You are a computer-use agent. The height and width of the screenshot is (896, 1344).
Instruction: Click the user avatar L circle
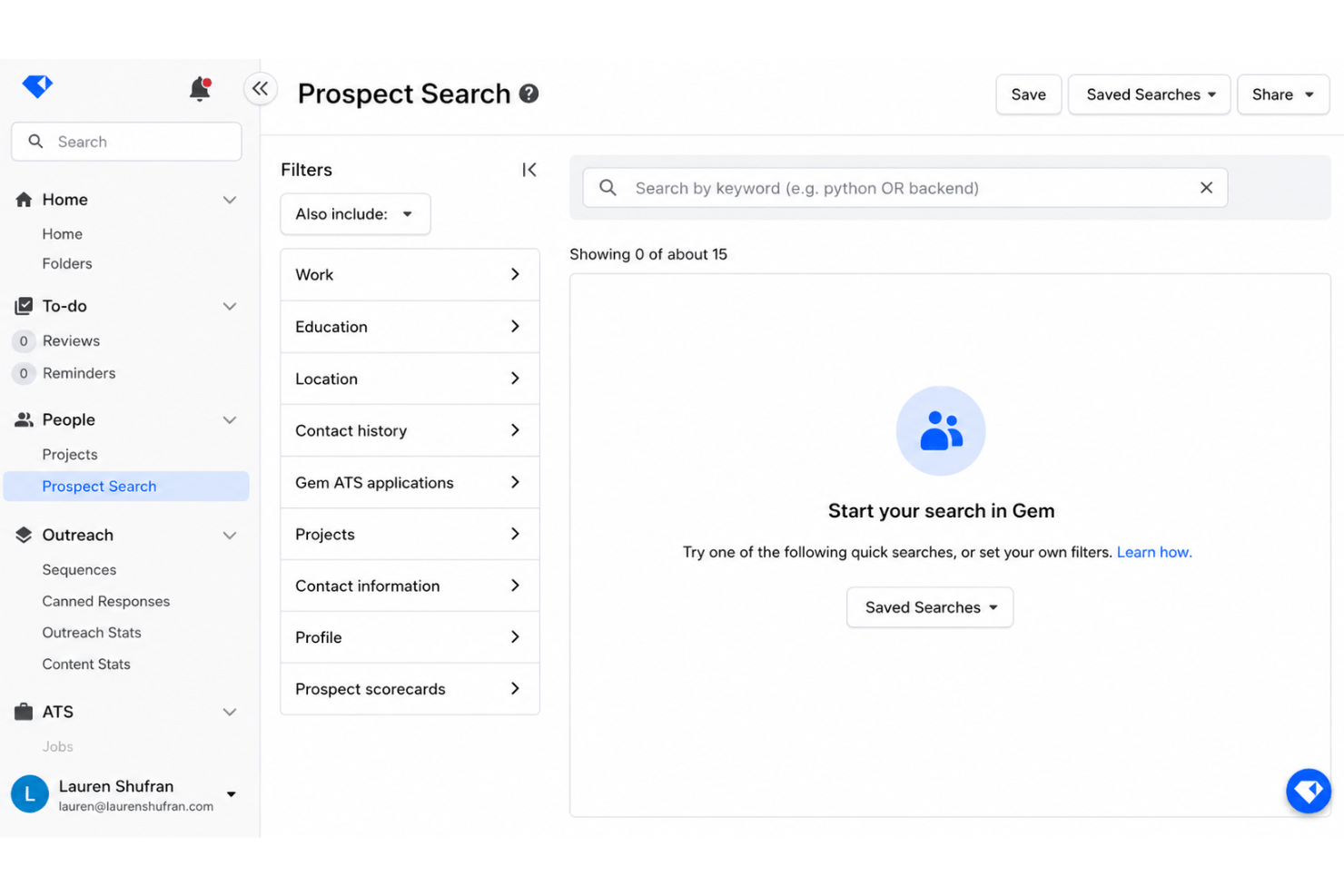click(30, 794)
